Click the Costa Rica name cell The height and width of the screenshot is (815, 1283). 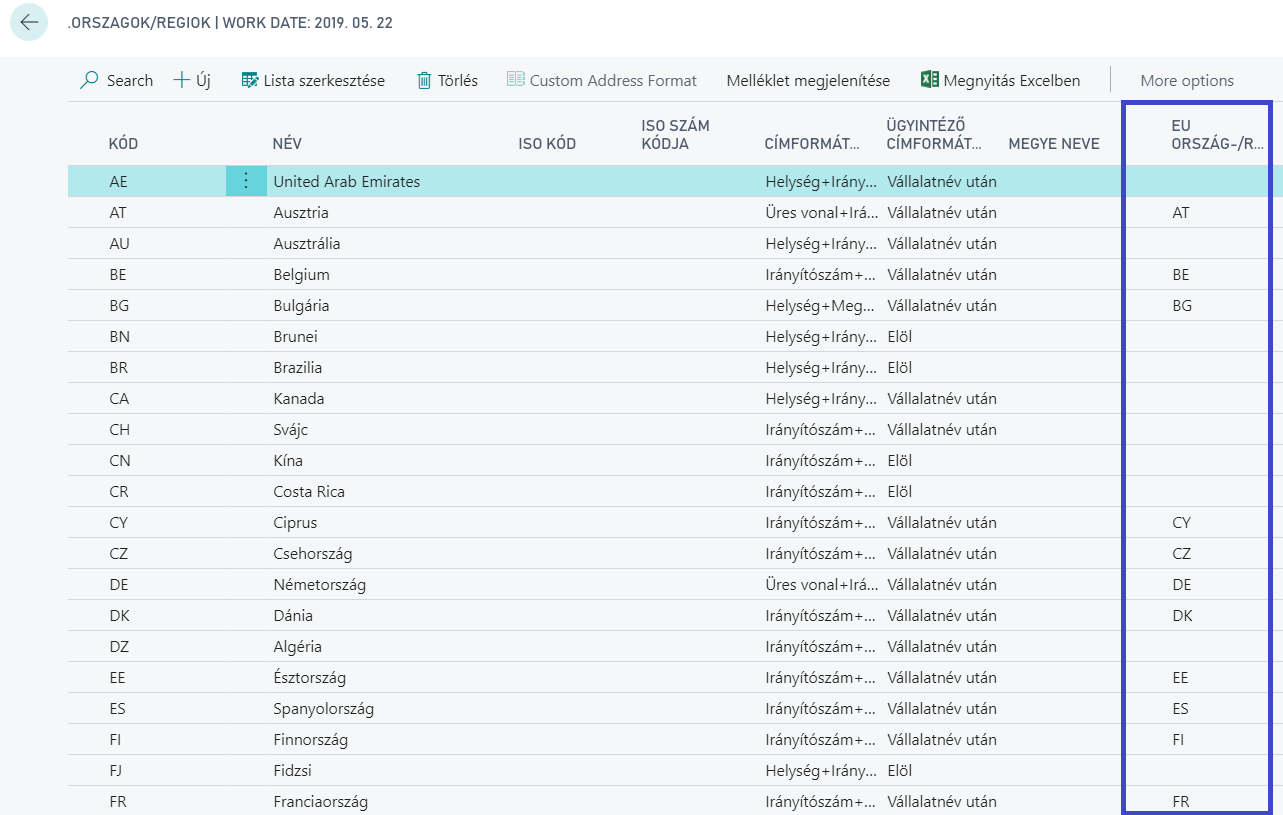(309, 492)
